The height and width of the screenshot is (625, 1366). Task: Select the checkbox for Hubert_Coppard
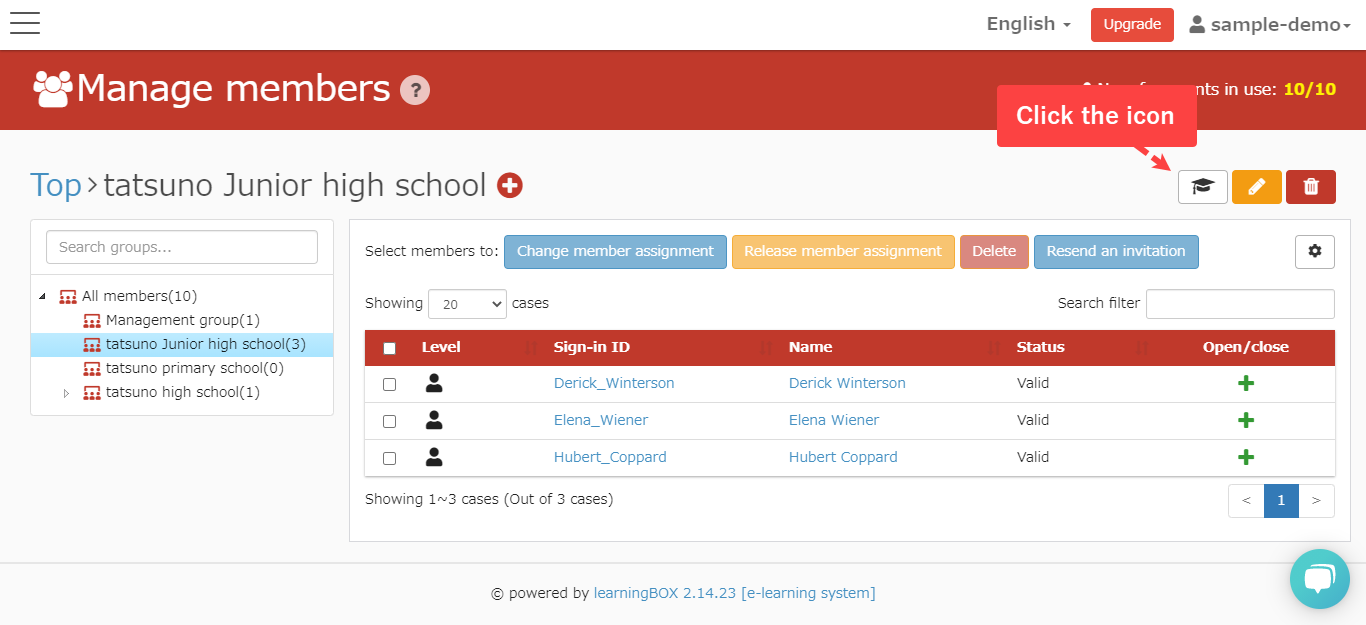(x=390, y=458)
